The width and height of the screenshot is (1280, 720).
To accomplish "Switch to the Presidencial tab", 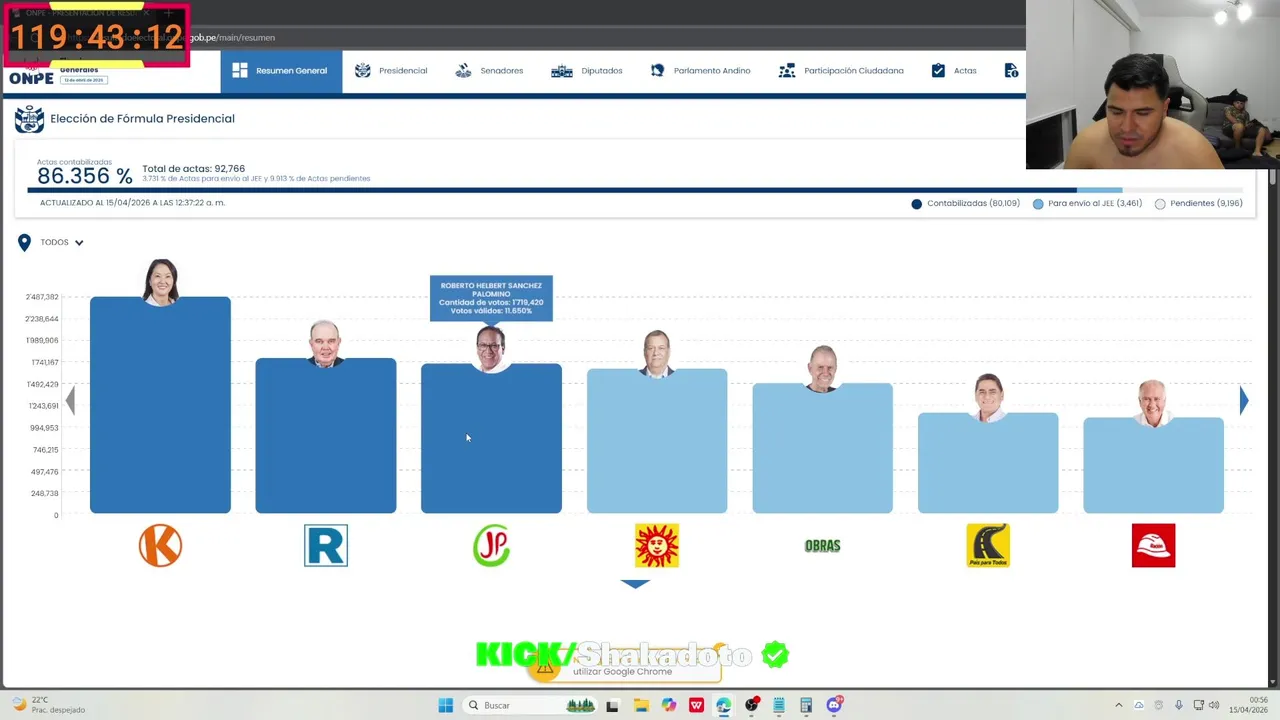I will (391, 71).
